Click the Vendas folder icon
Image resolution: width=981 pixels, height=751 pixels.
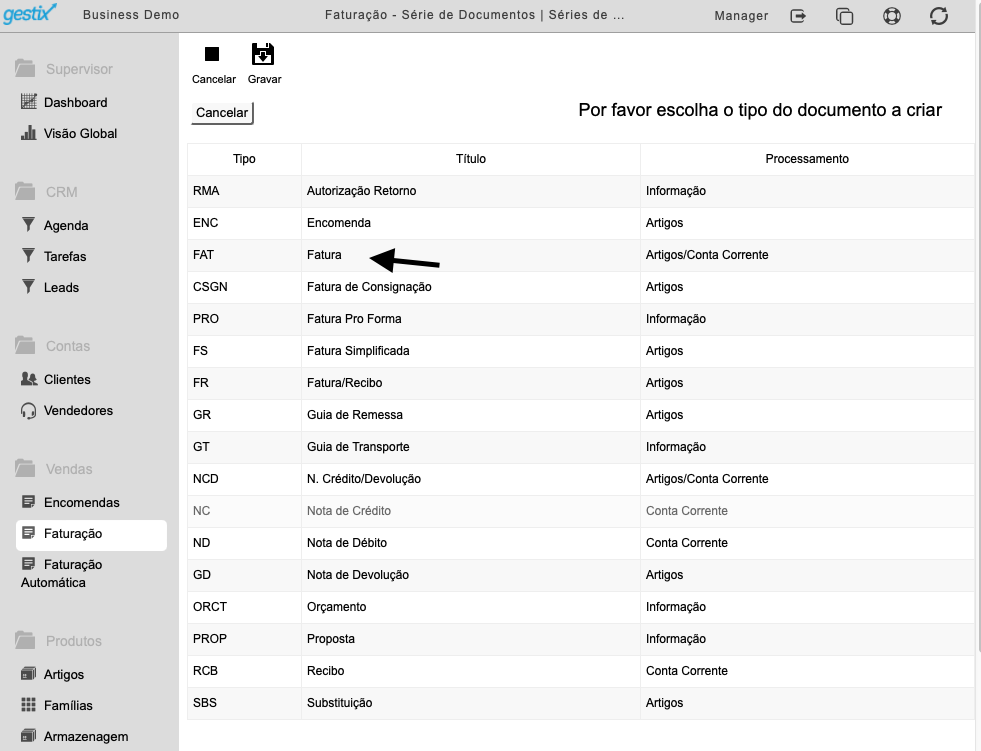click(x=25, y=467)
